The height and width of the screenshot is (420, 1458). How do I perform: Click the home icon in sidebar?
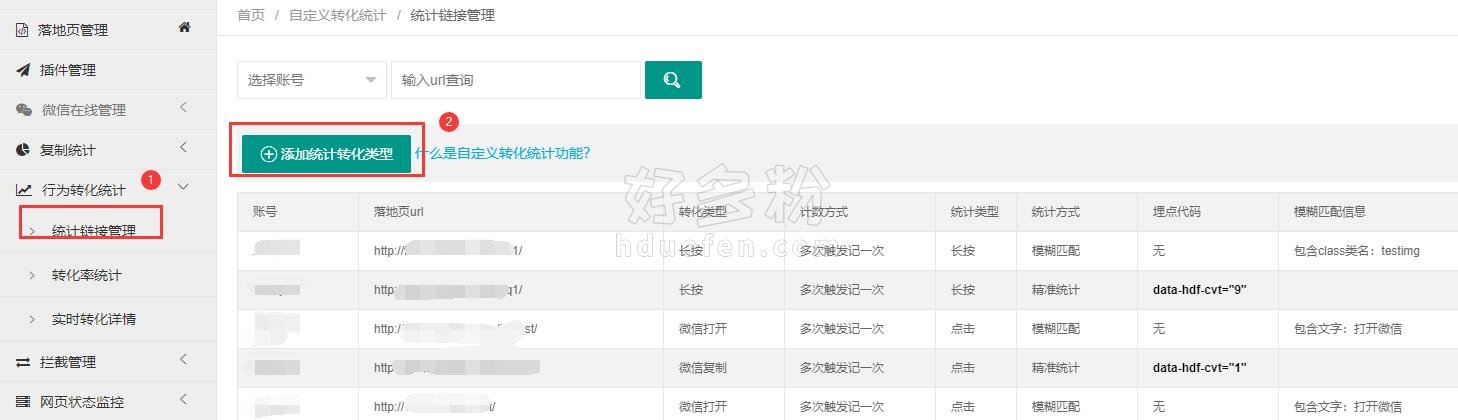click(x=184, y=28)
